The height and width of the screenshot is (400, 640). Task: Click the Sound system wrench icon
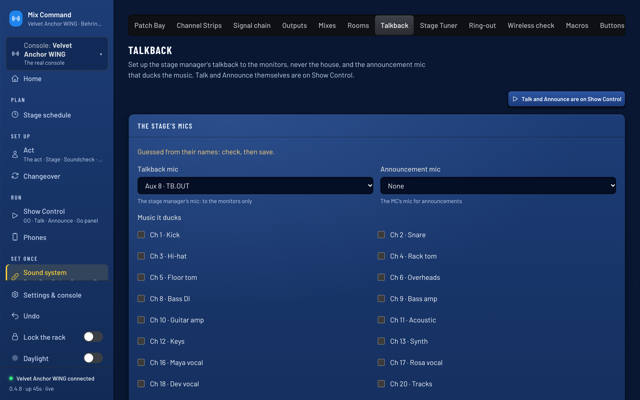(15, 276)
